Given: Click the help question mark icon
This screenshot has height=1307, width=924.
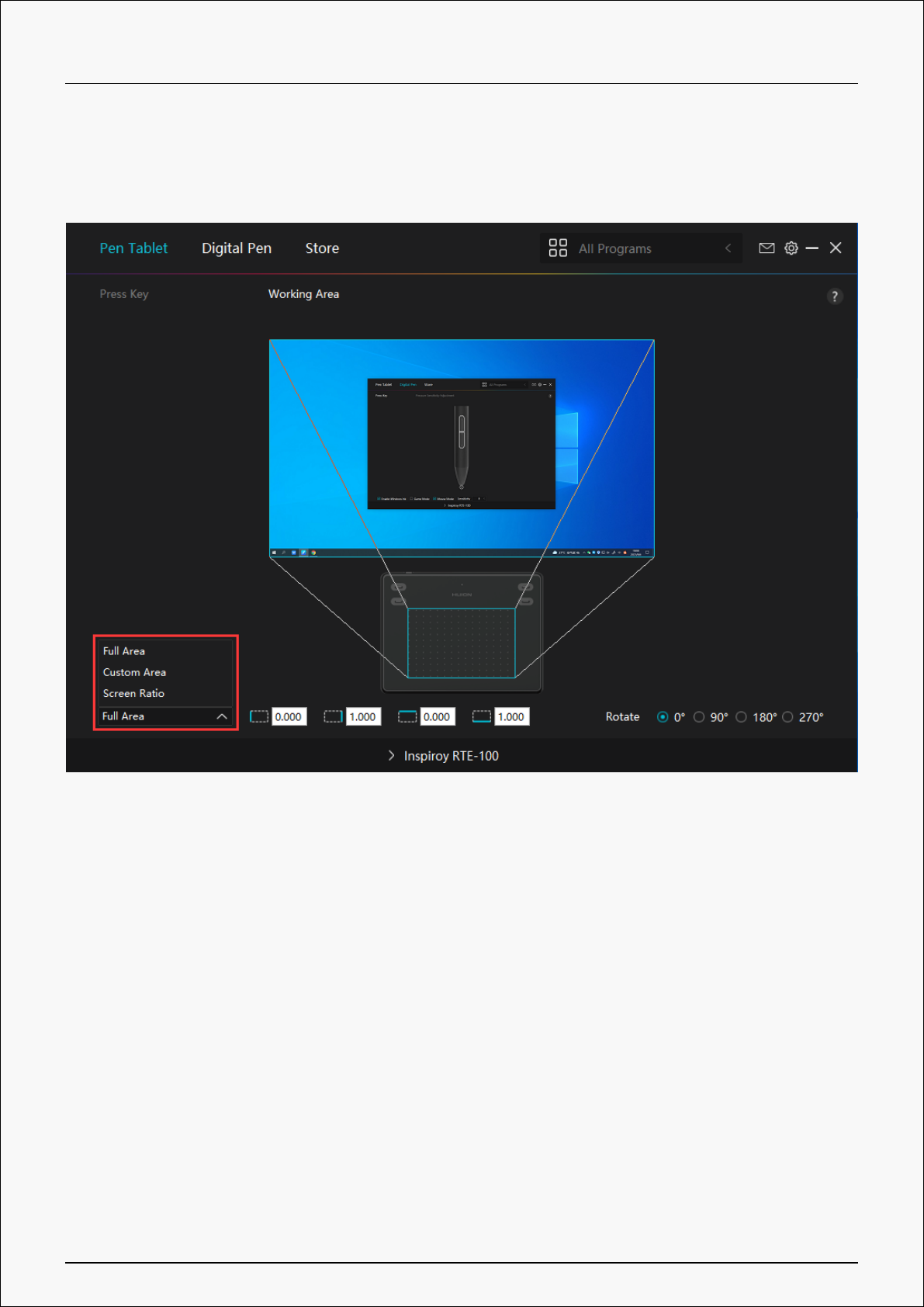Looking at the screenshot, I should click(x=834, y=296).
